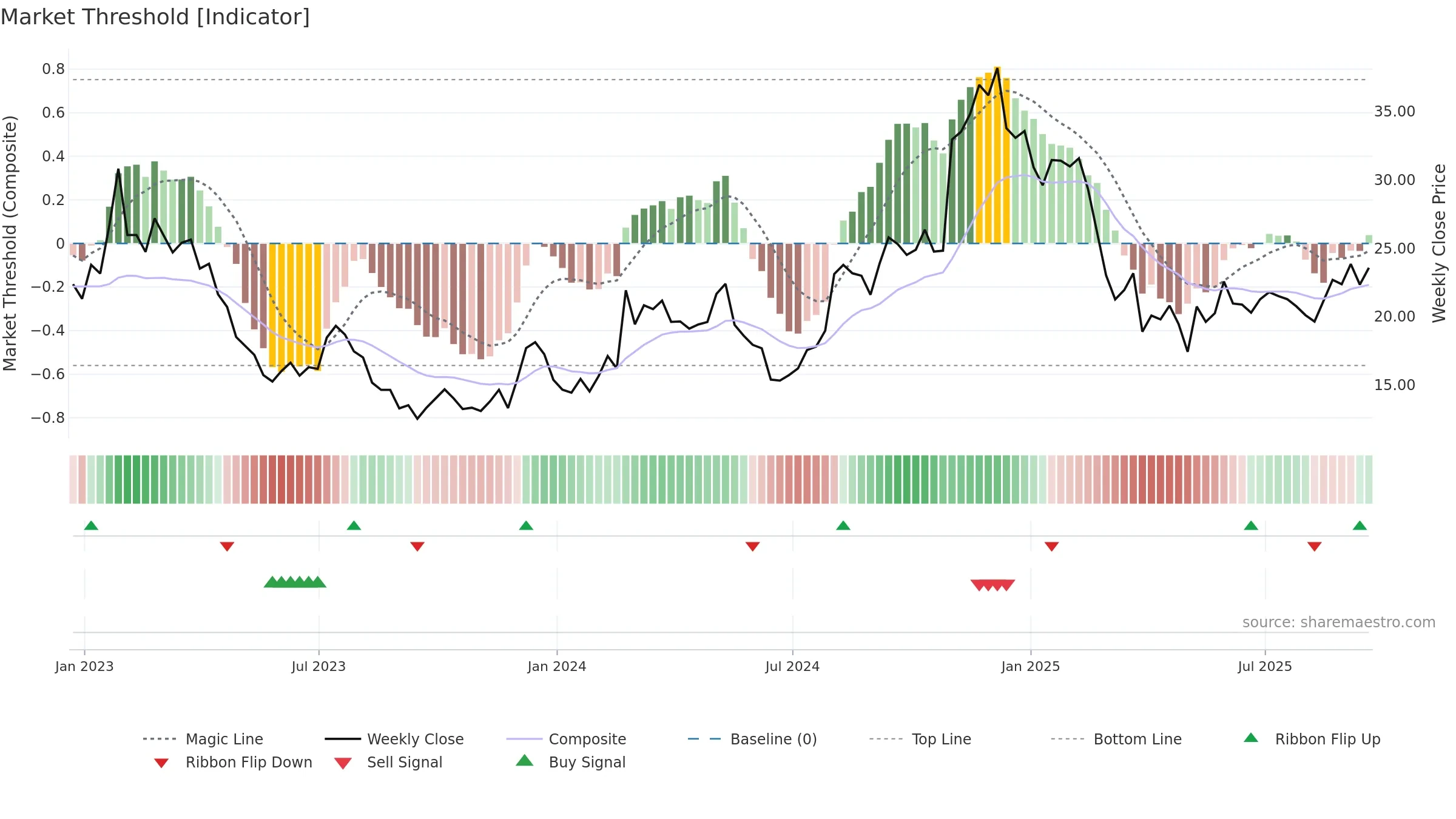Click the 0.8 left axis tick label

[x=53, y=69]
